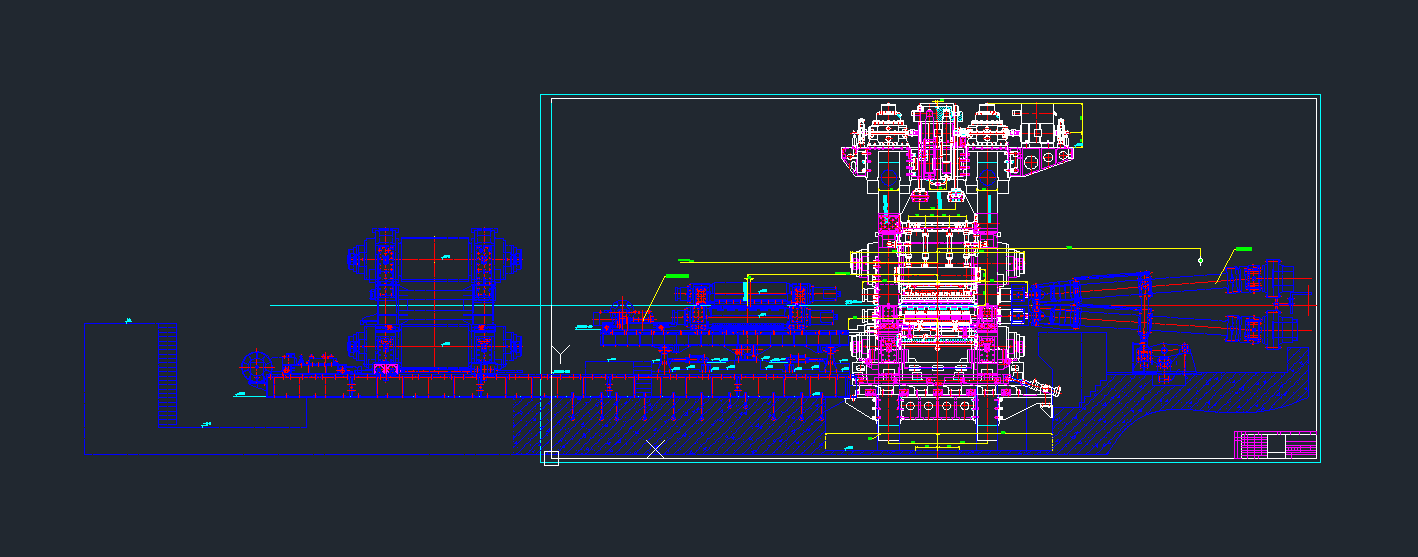The height and width of the screenshot is (557, 1418).
Task: Select the green leader label above the drive spindles
Action: [x=1244, y=248]
